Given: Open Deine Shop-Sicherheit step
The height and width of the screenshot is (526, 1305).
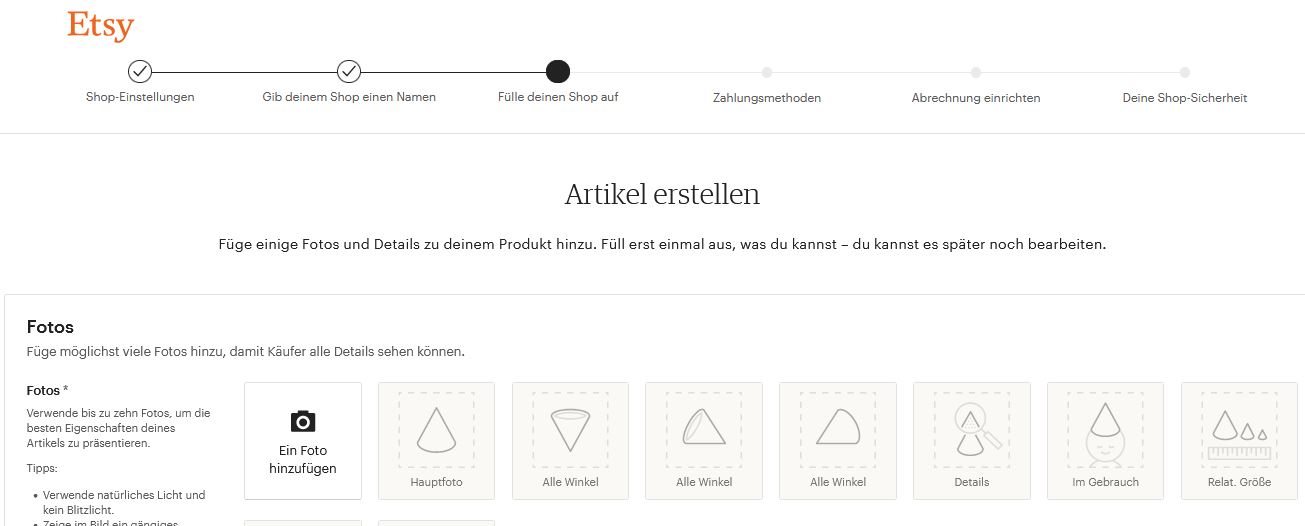Looking at the screenshot, I should pos(1185,98).
